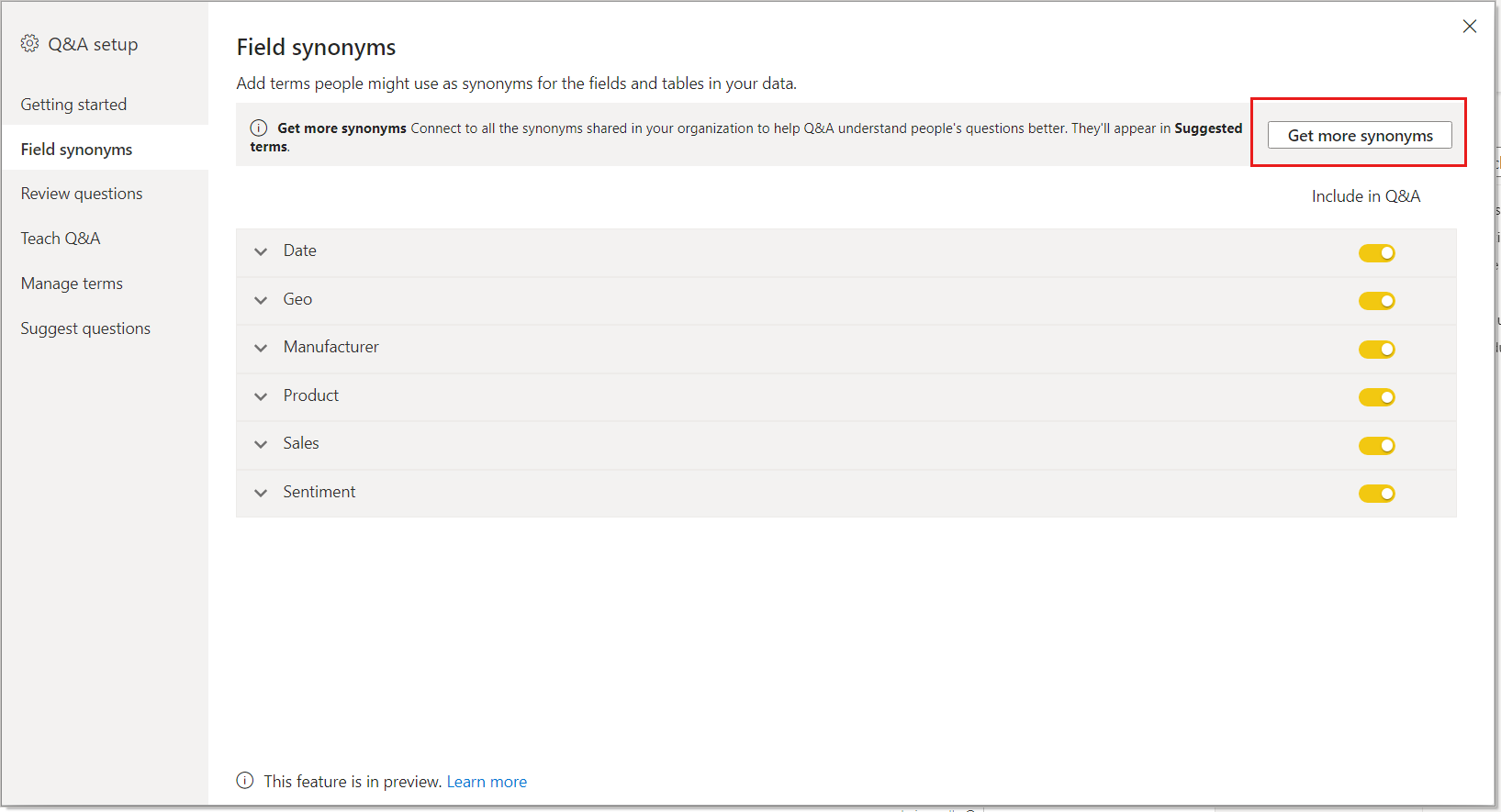Click the Q&A setup gear icon
This screenshot has height=812, width=1501.
click(30, 44)
